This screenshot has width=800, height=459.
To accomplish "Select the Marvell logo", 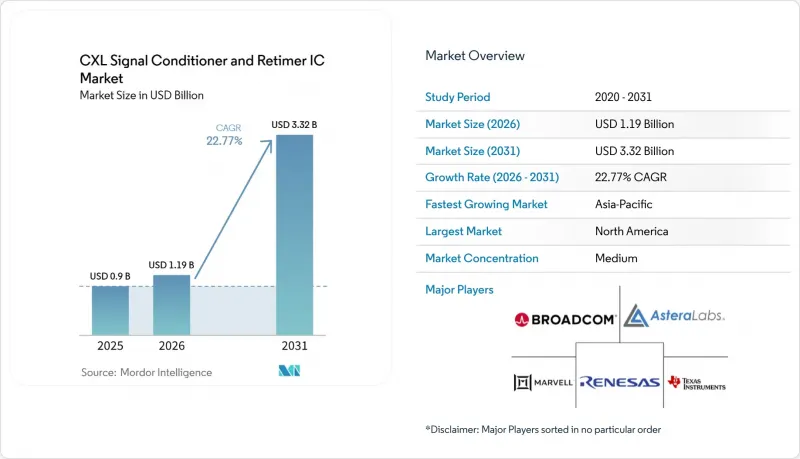I will [543, 382].
